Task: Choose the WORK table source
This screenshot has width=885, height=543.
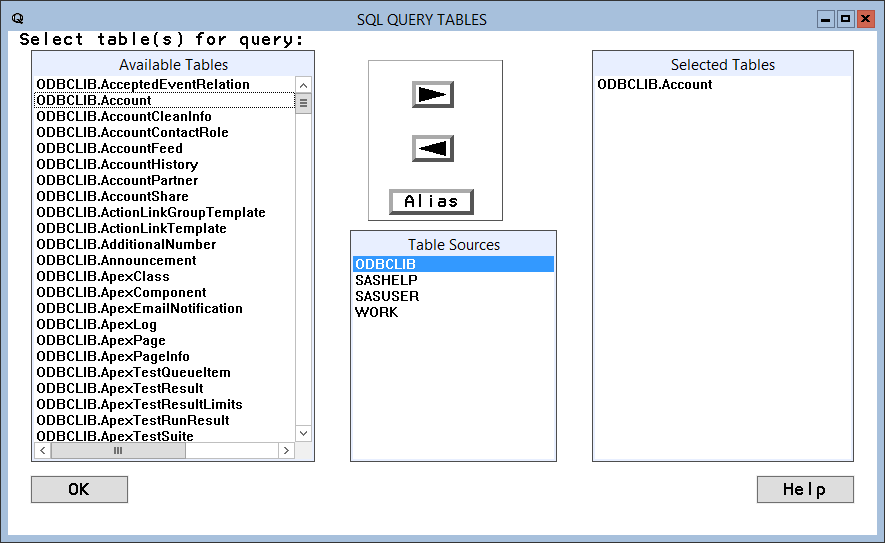Action: click(376, 312)
